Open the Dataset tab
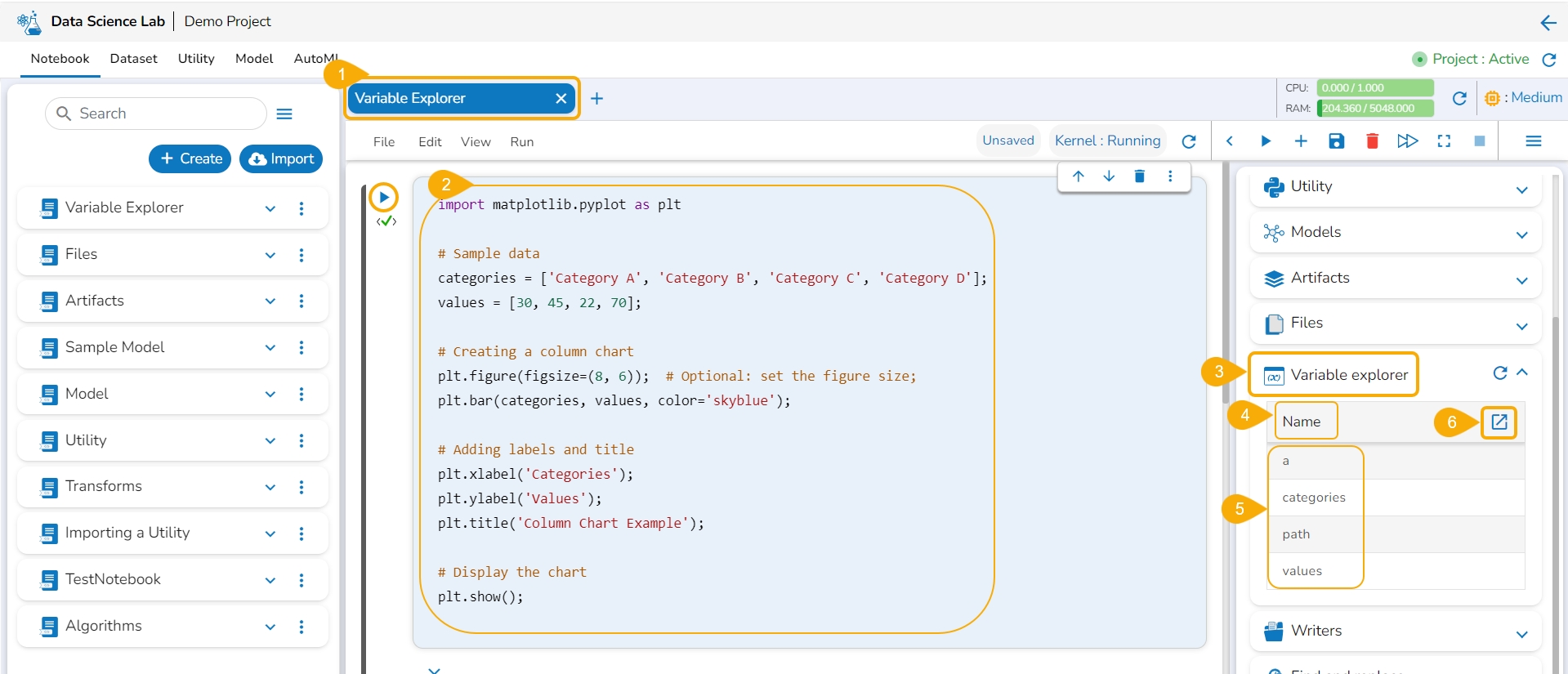The height and width of the screenshot is (674, 1568). 133,59
